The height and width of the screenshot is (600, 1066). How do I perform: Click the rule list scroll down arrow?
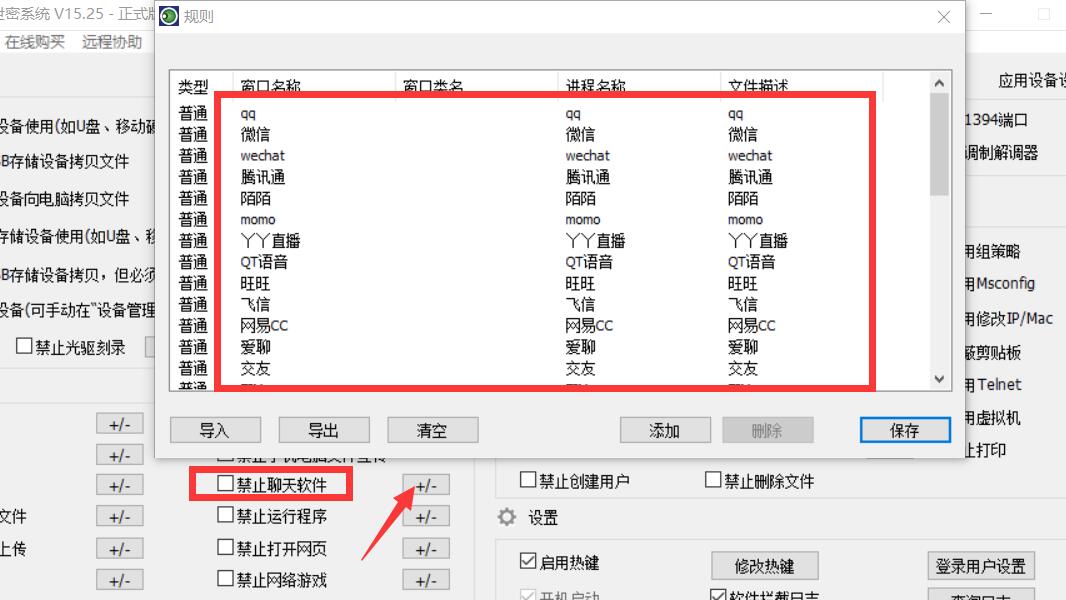coord(940,379)
